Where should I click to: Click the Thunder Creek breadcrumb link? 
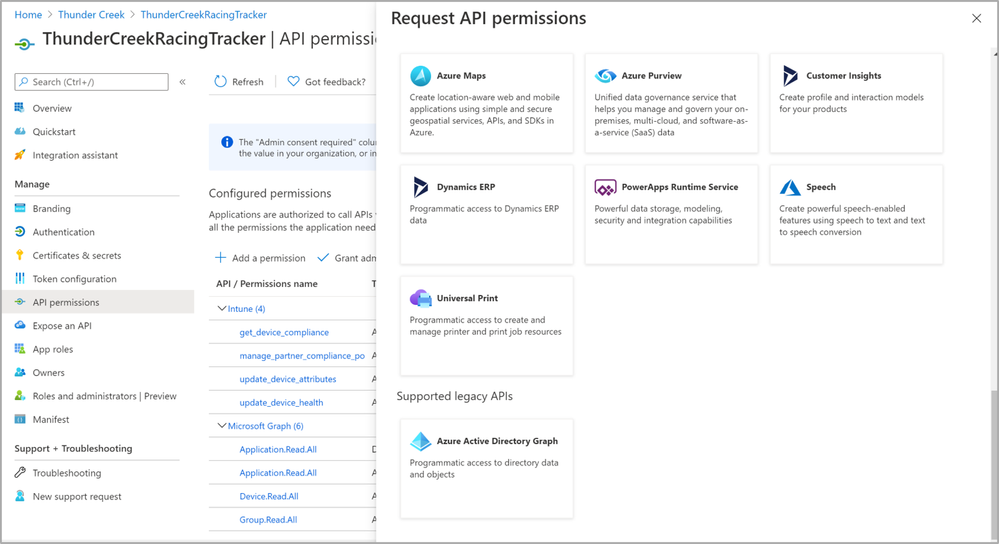point(91,15)
